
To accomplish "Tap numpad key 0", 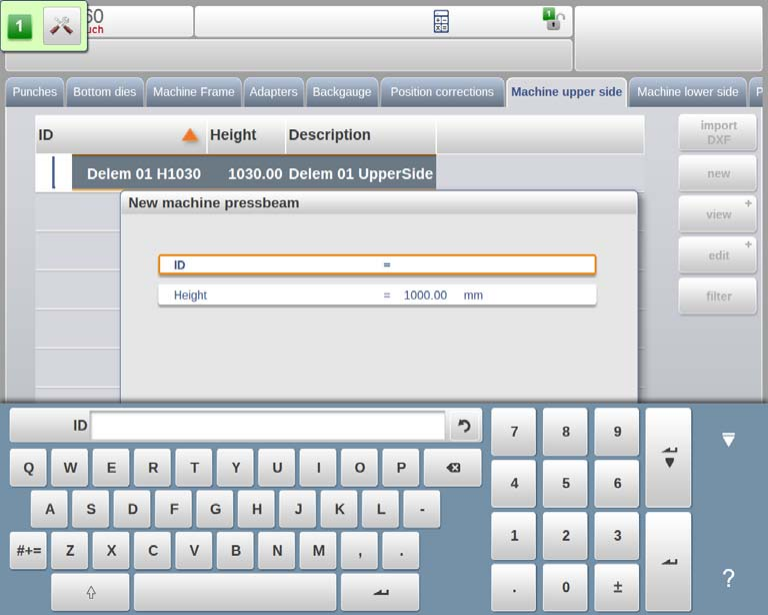I will [565, 587].
